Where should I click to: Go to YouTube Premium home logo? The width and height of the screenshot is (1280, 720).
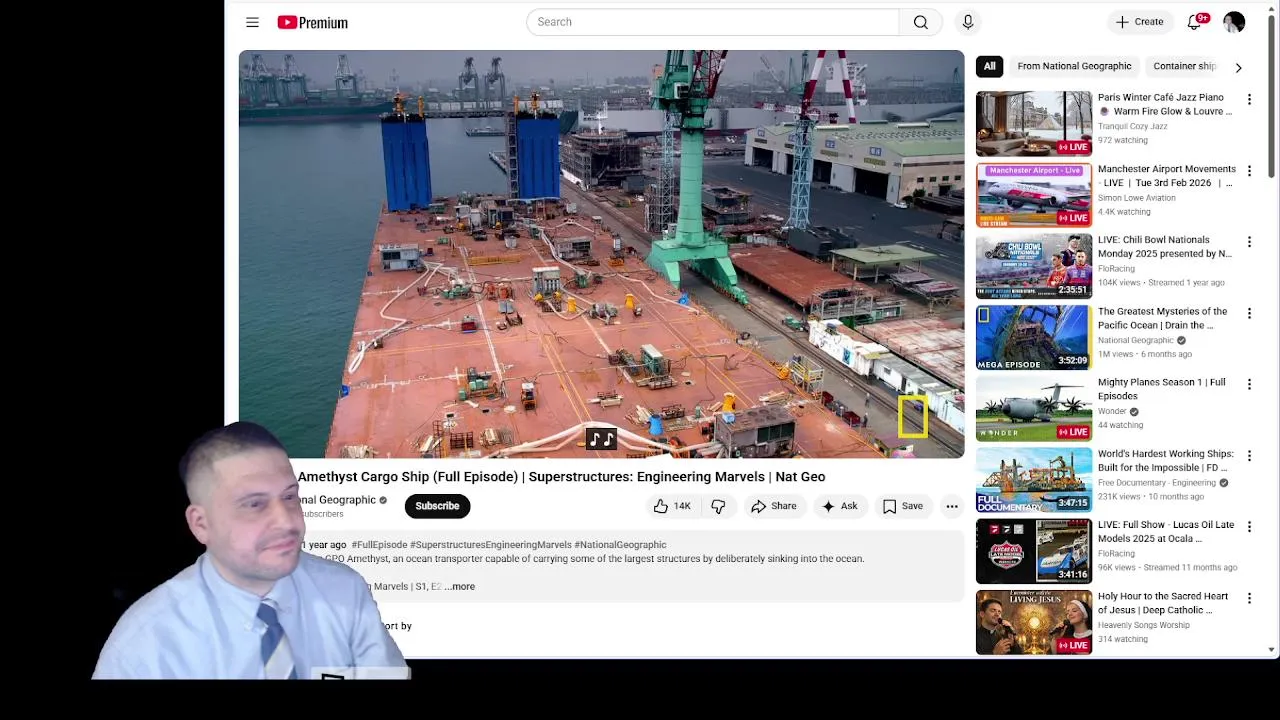313,22
